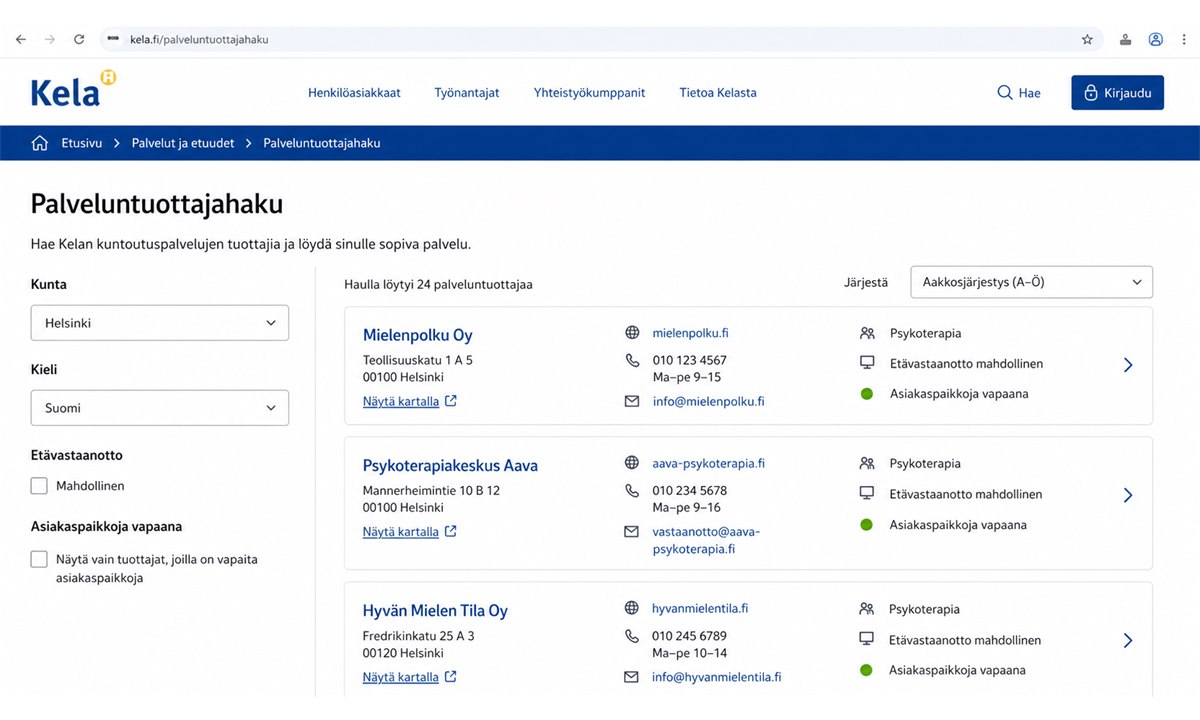
Task: Click the browser back arrow
Action: [21, 40]
